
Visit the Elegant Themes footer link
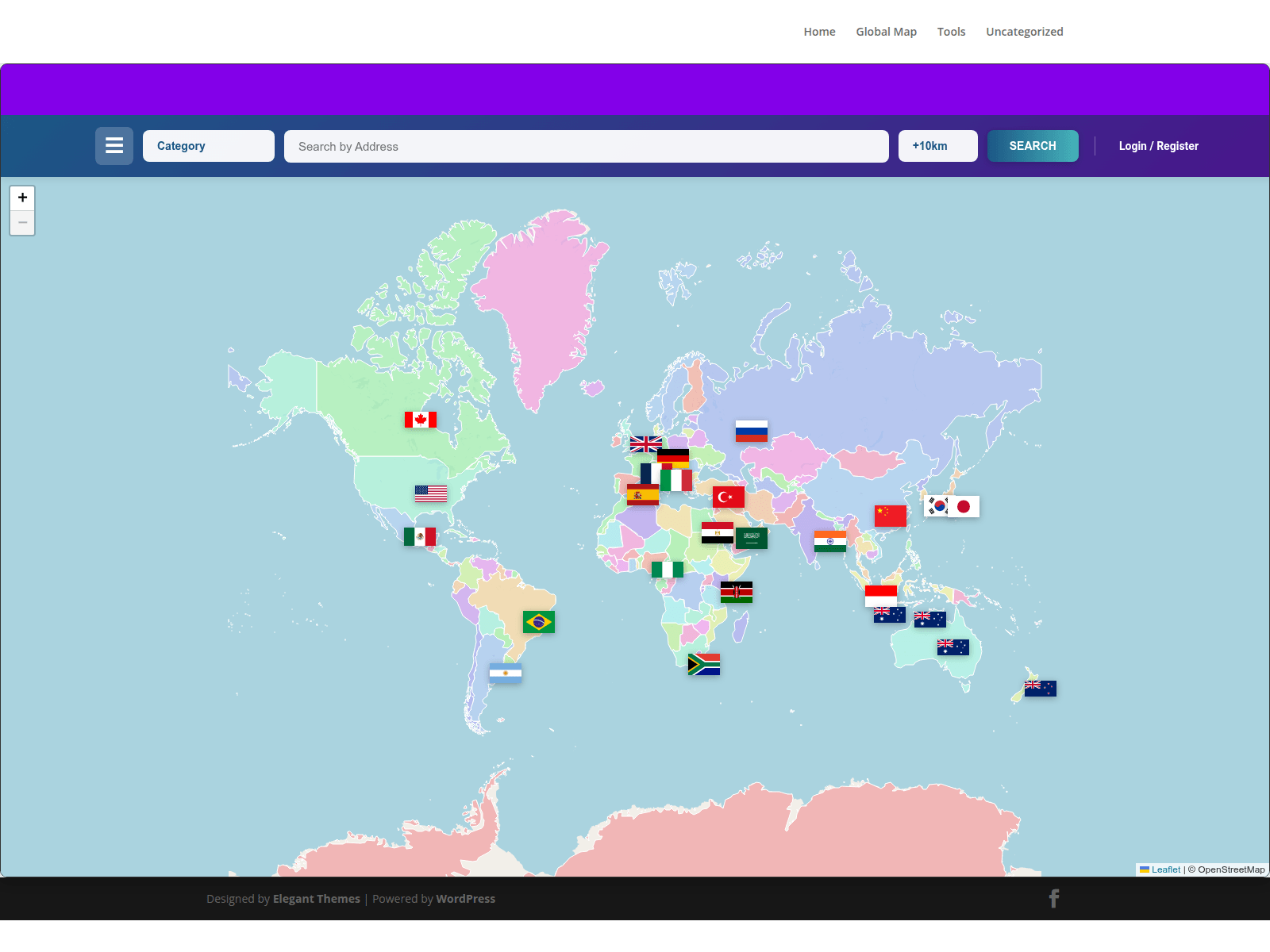(x=317, y=899)
